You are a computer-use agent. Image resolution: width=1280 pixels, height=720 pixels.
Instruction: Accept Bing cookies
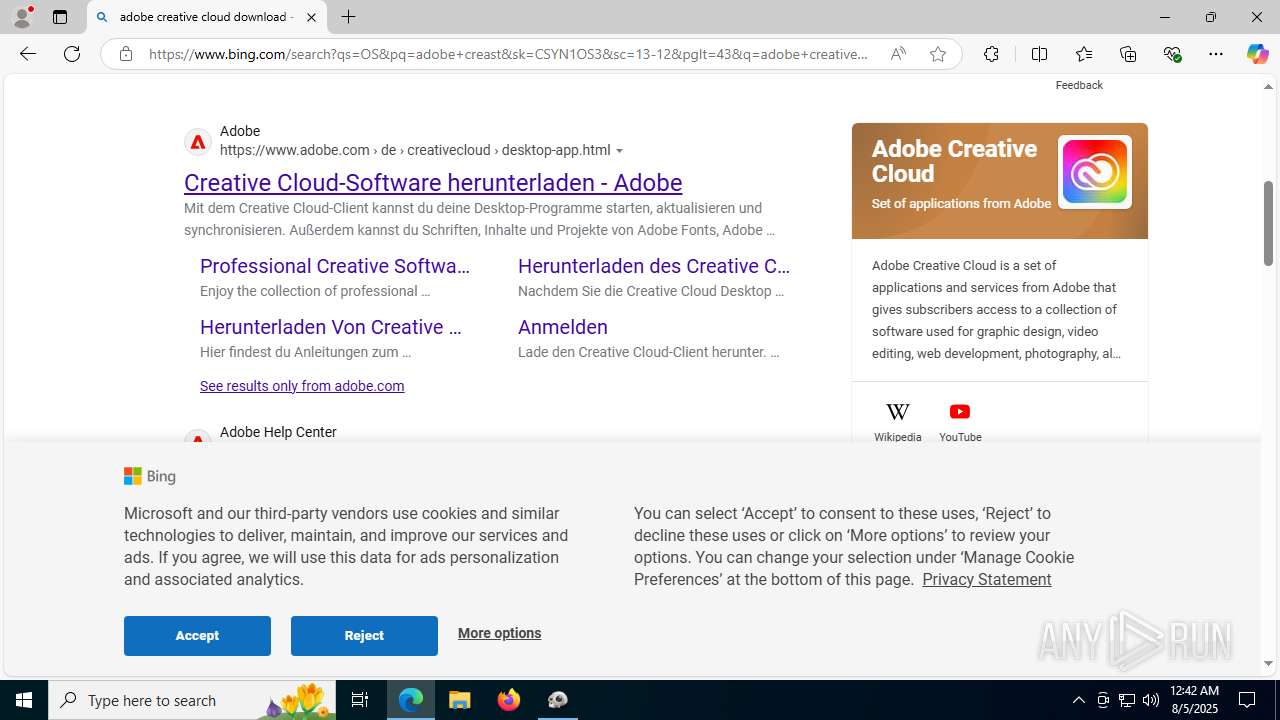pyautogui.click(x=197, y=636)
